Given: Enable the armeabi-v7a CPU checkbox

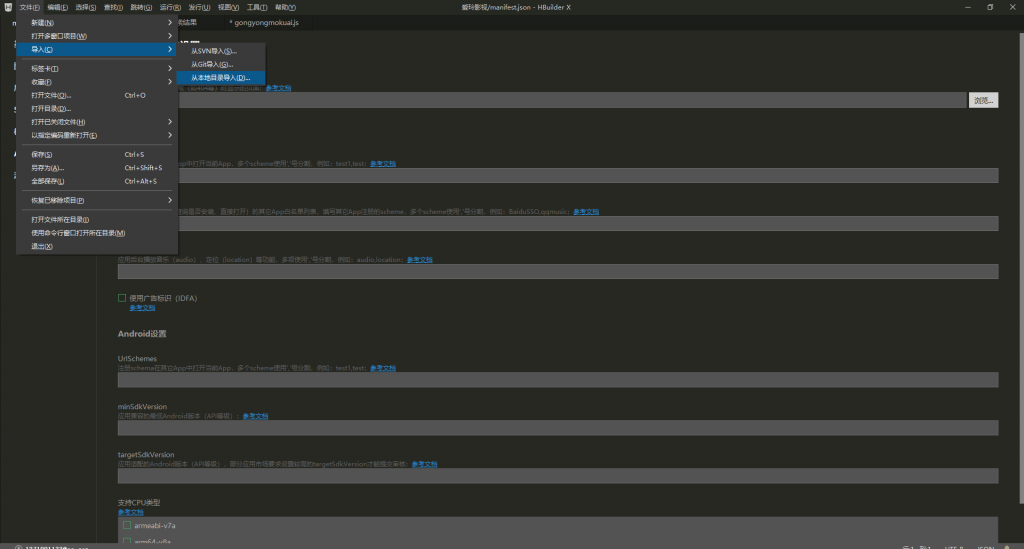Looking at the screenshot, I should point(127,525).
